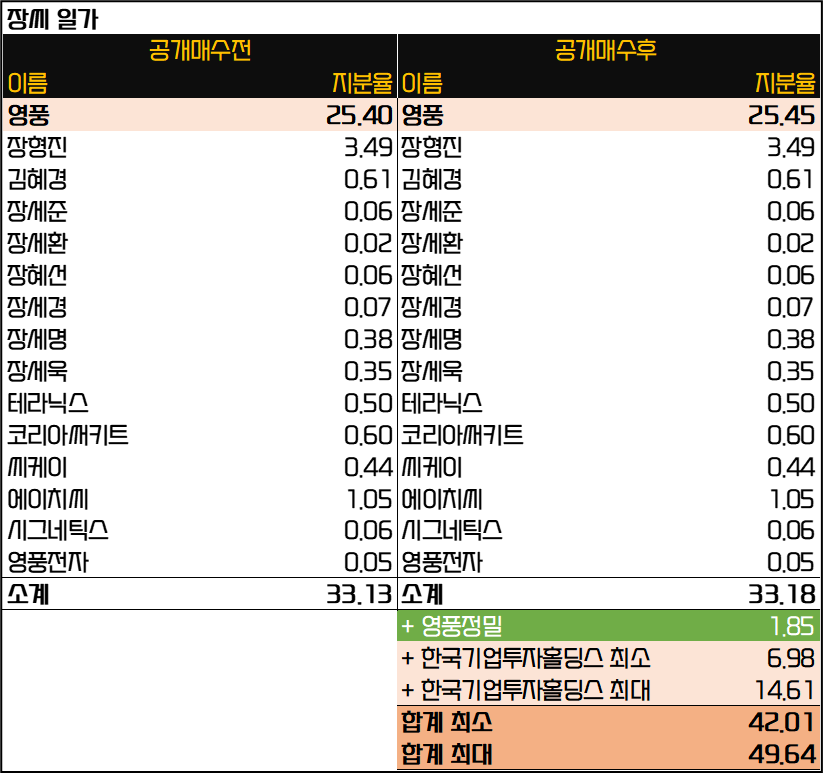
Task: Click '장세환' in the 공개매수후 table
Action: coord(431,243)
